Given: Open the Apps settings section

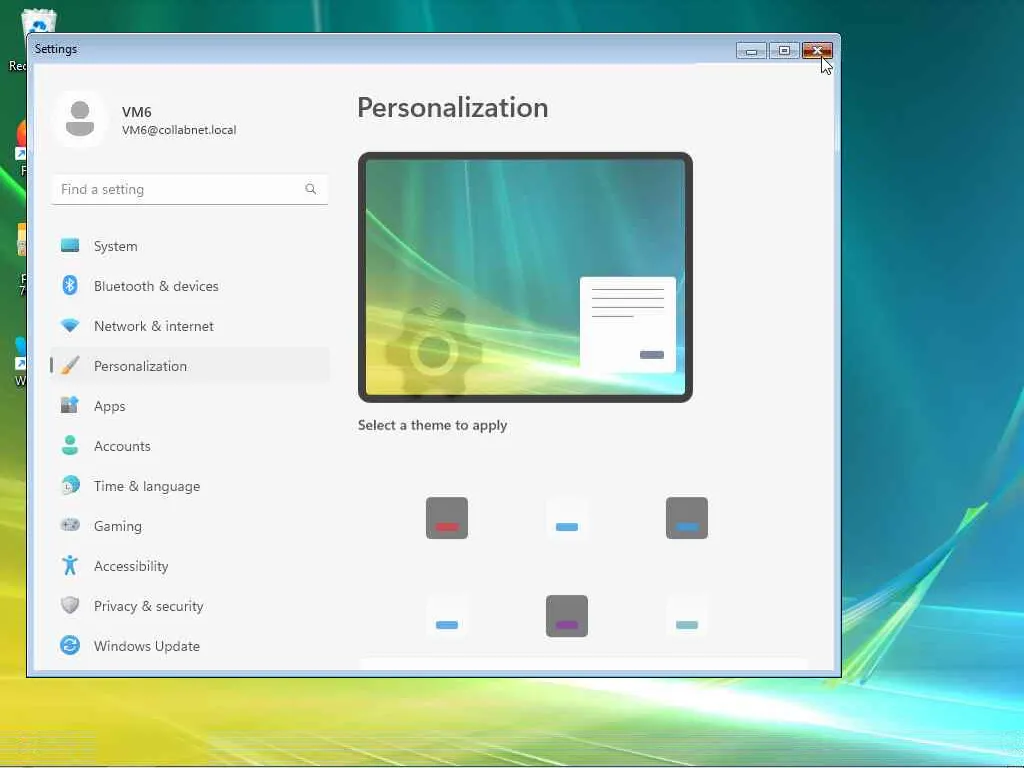Looking at the screenshot, I should coord(189,406).
